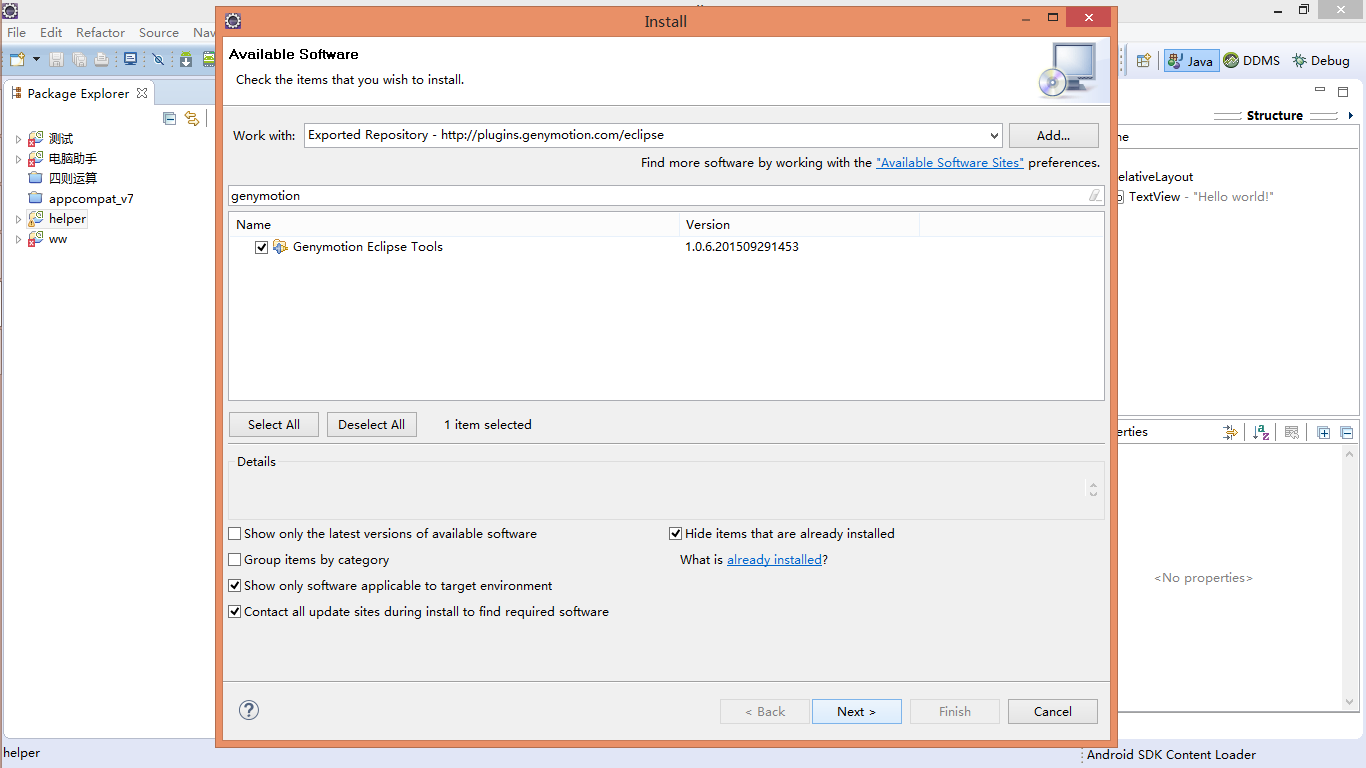Open the Refactor menu
This screenshot has height=768, width=1366.
pos(101,32)
